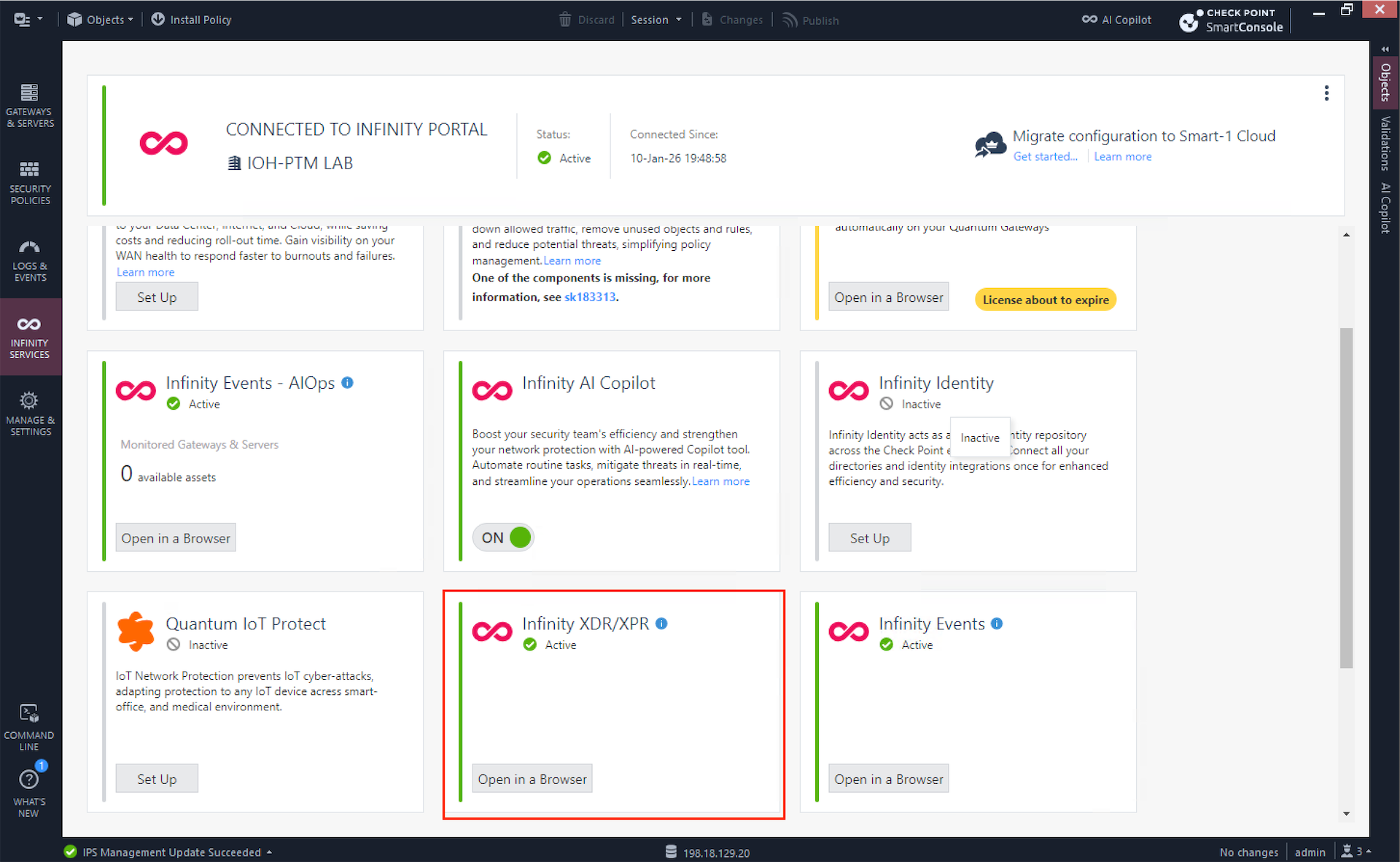Open Infinity XDR/XPR in a browser
Image resolution: width=1400 pixels, height=862 pixels.
(532, 779)
